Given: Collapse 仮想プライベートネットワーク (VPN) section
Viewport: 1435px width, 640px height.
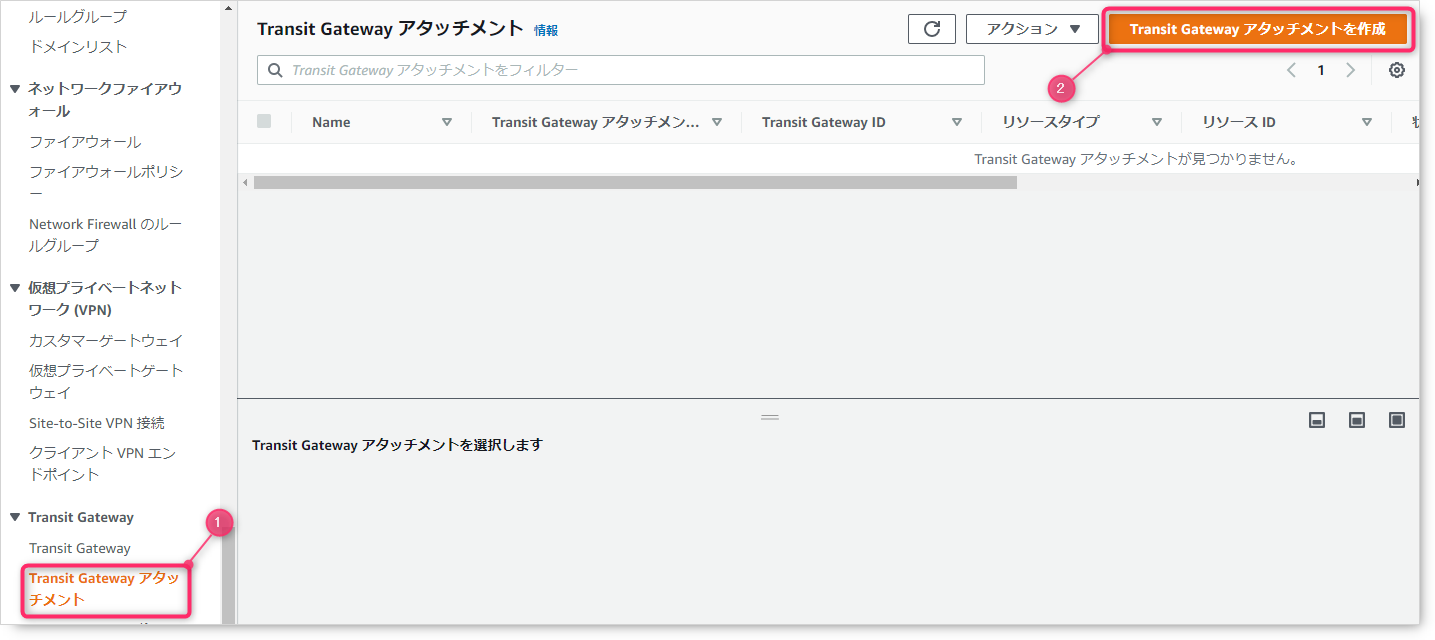Looking at the screenshot, I should click(x=15, y=288).
